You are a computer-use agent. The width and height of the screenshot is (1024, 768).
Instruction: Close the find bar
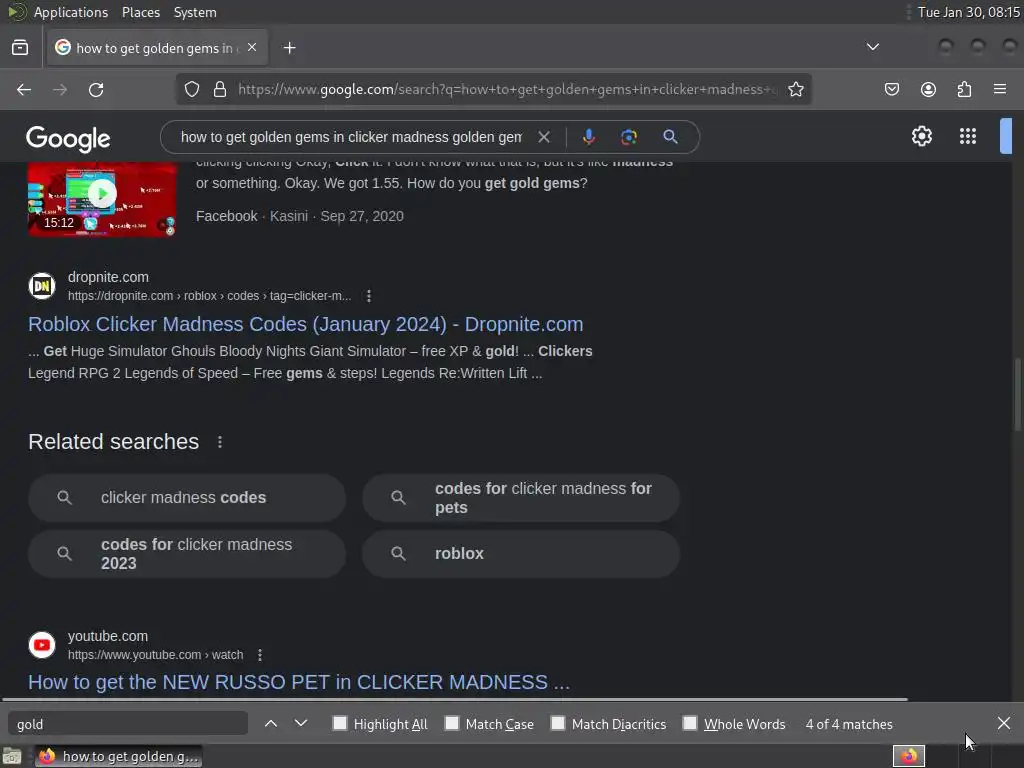[x=1004, y=724]
